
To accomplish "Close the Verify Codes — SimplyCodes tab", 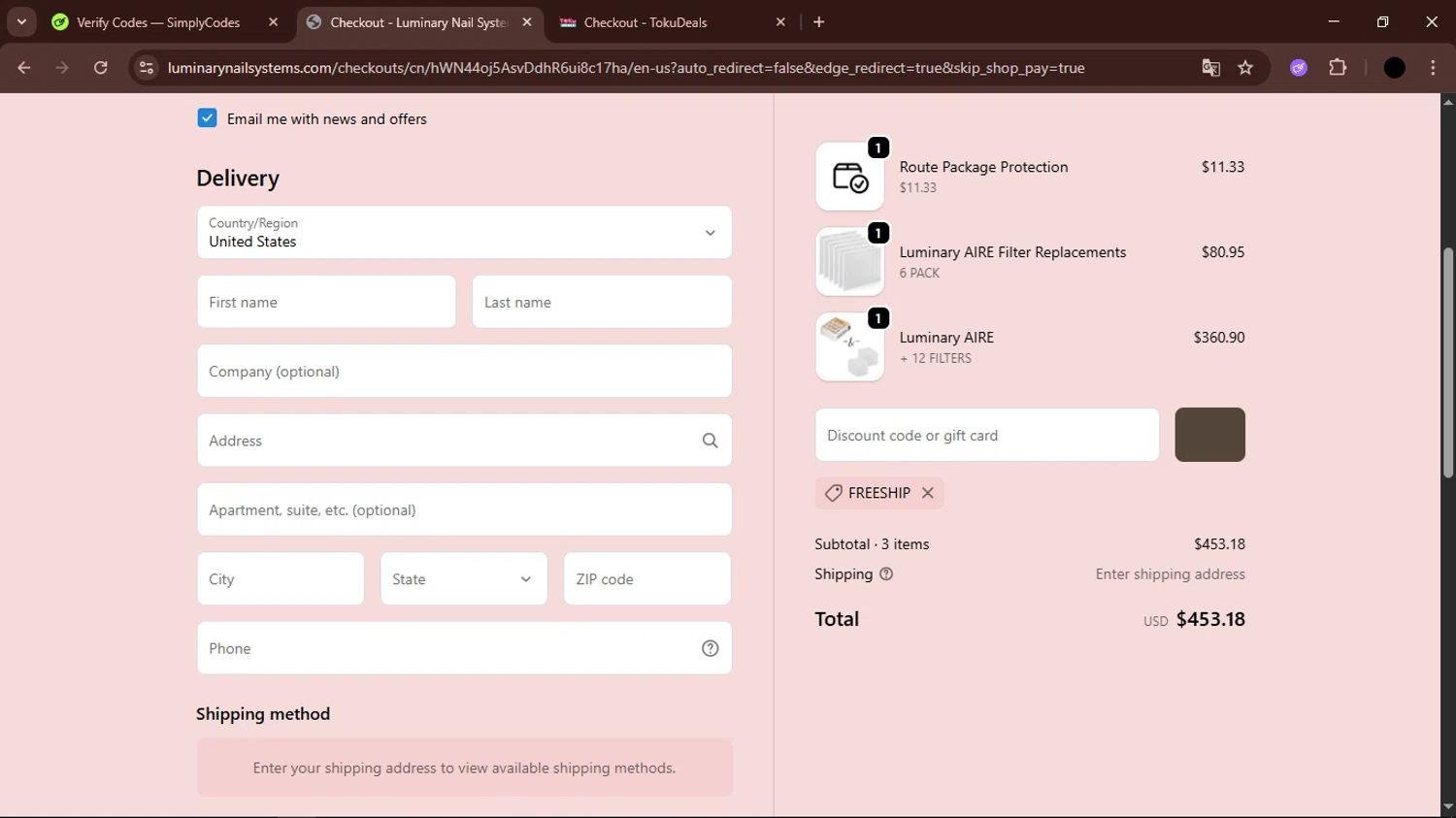I will click(273, 22).
